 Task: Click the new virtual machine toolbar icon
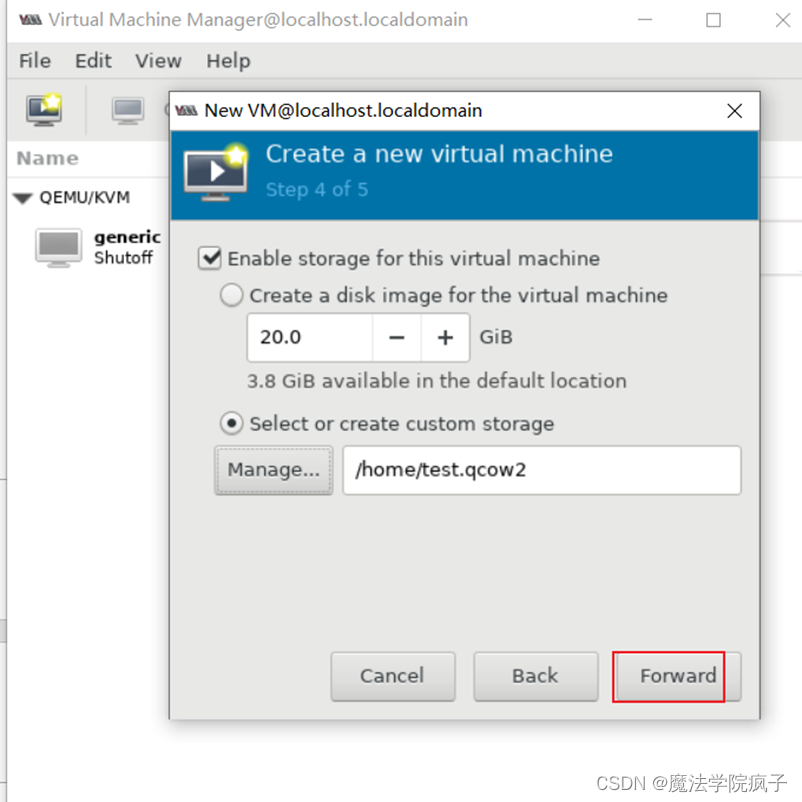tap(44, 109)
